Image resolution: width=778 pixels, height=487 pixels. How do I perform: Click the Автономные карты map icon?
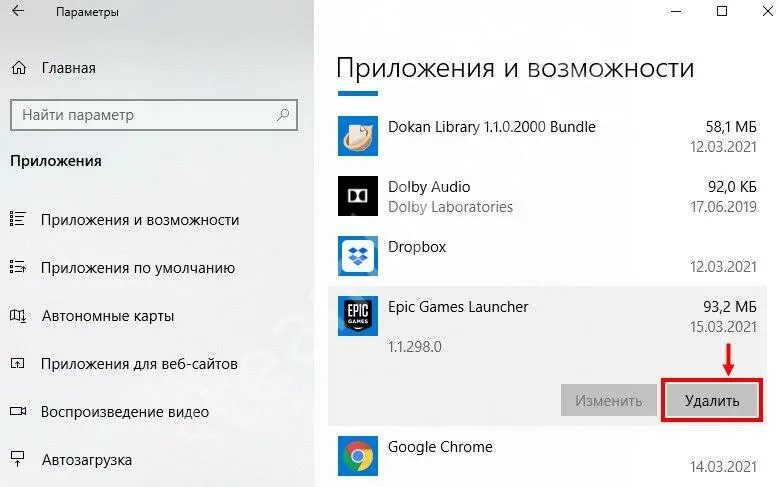18,315
